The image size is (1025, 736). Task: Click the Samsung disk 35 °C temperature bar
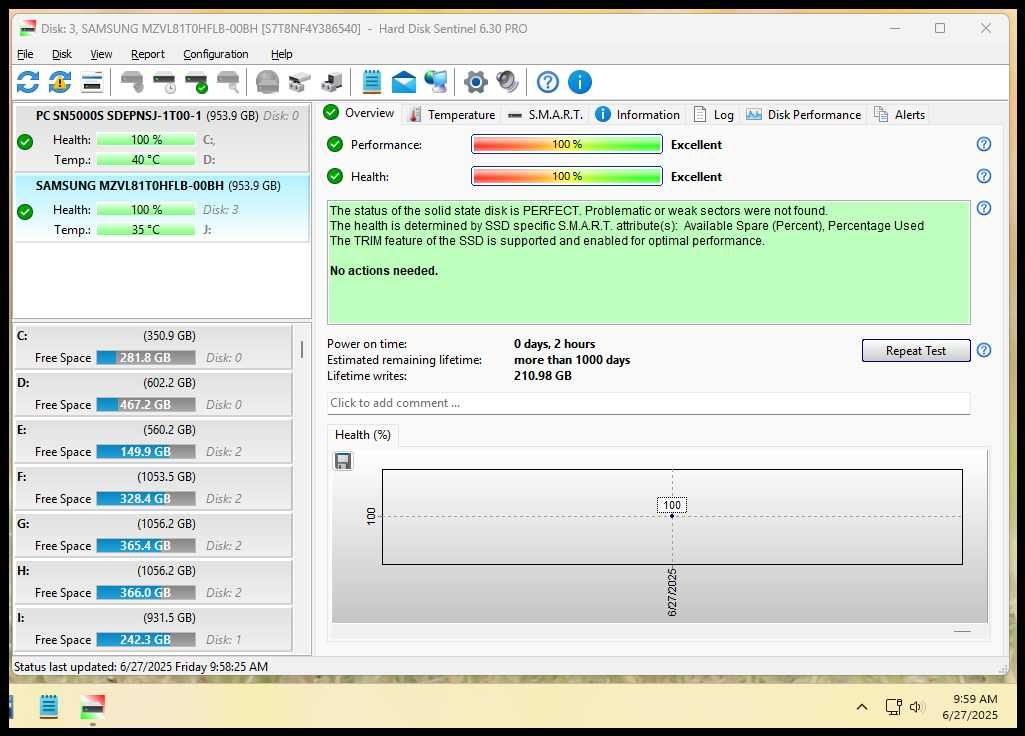[146, 230]
